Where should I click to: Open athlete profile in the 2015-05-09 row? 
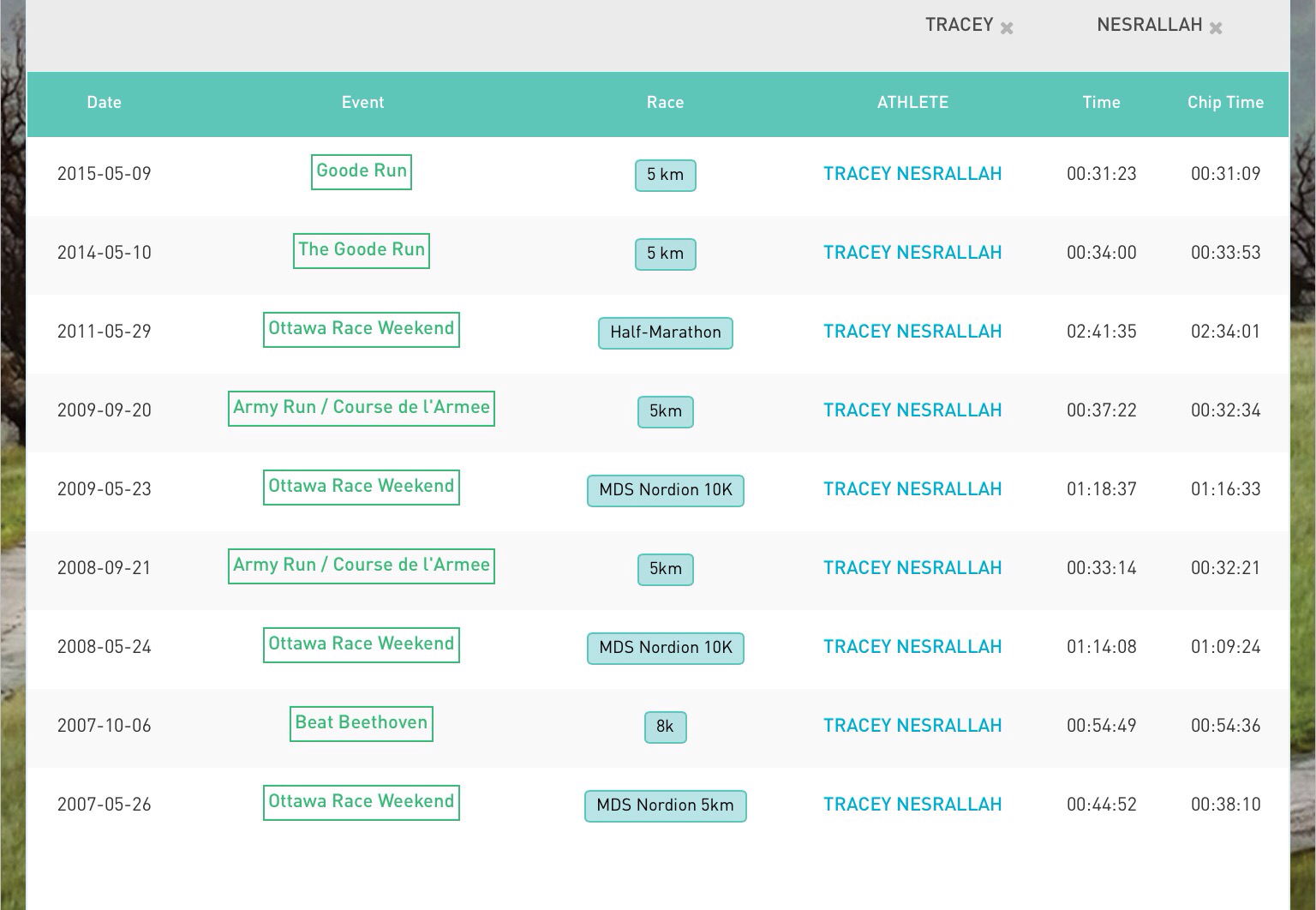click(x=912, y=175)
